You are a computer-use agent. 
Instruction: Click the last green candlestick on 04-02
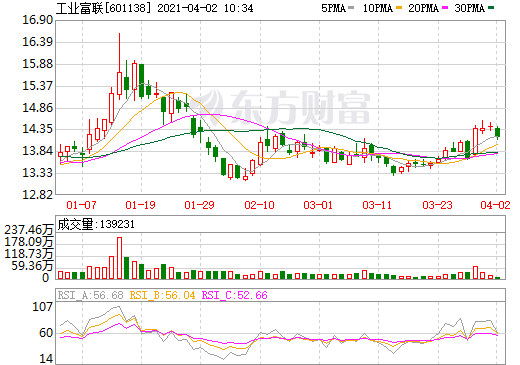(x=498, y=133)
